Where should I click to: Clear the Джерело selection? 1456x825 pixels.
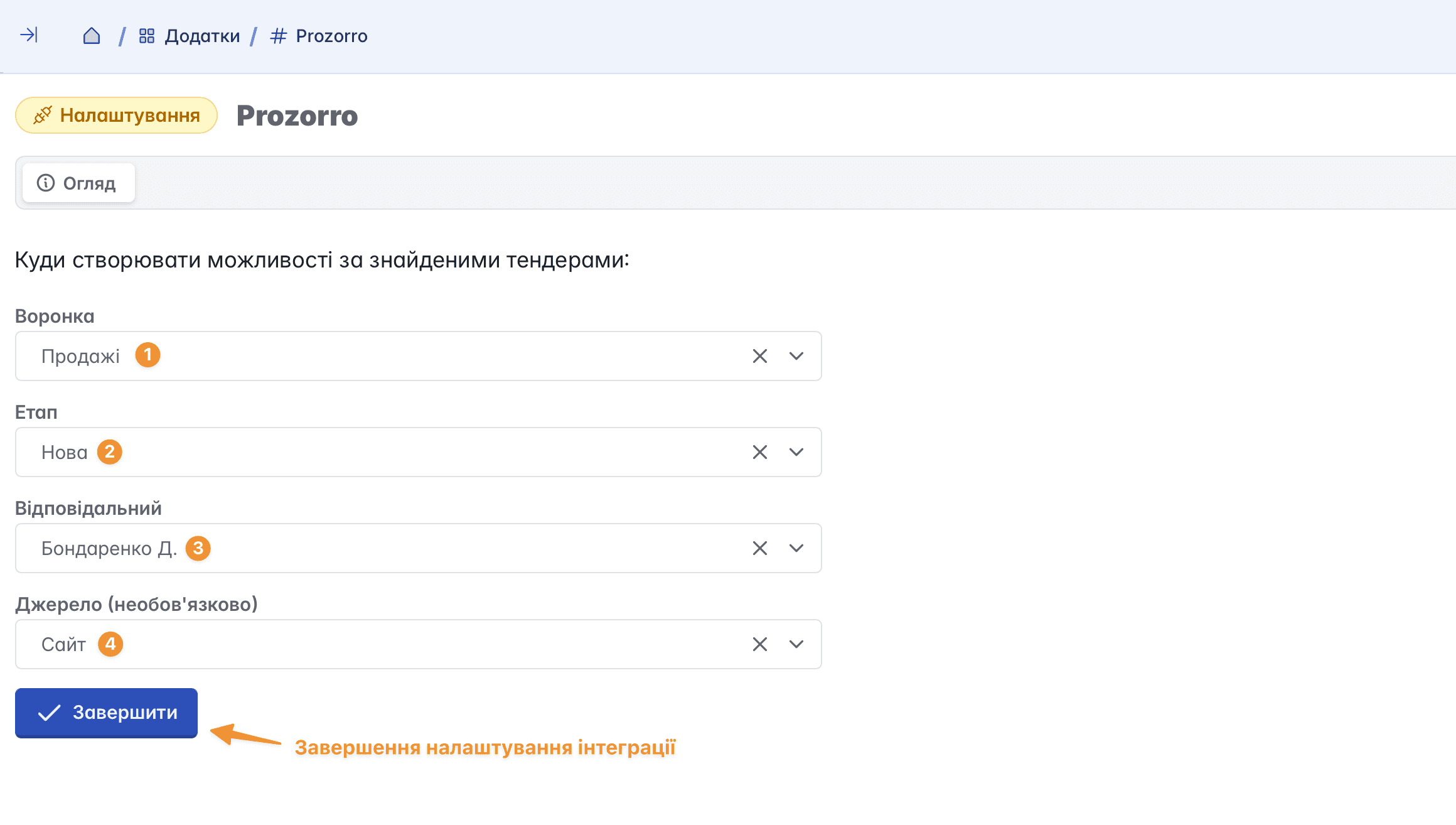point(760,644)
